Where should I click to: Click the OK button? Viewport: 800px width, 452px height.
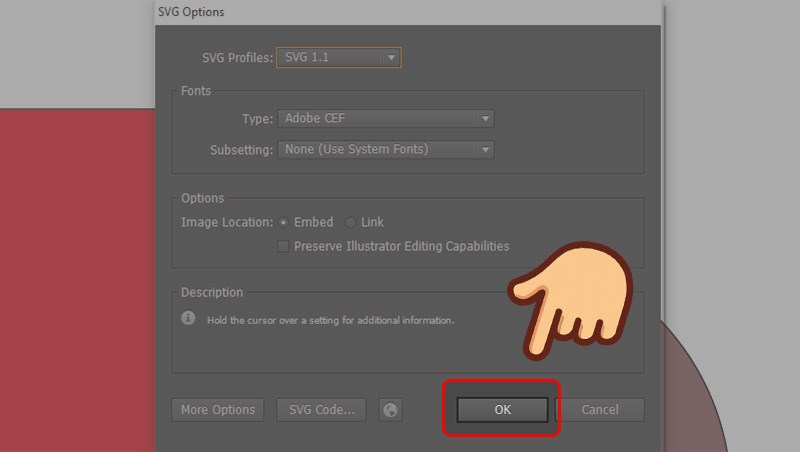502,410
